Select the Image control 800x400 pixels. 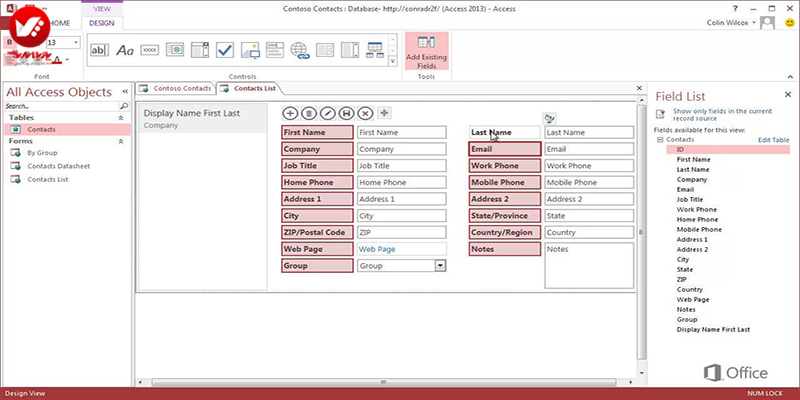tap(250, 50)
